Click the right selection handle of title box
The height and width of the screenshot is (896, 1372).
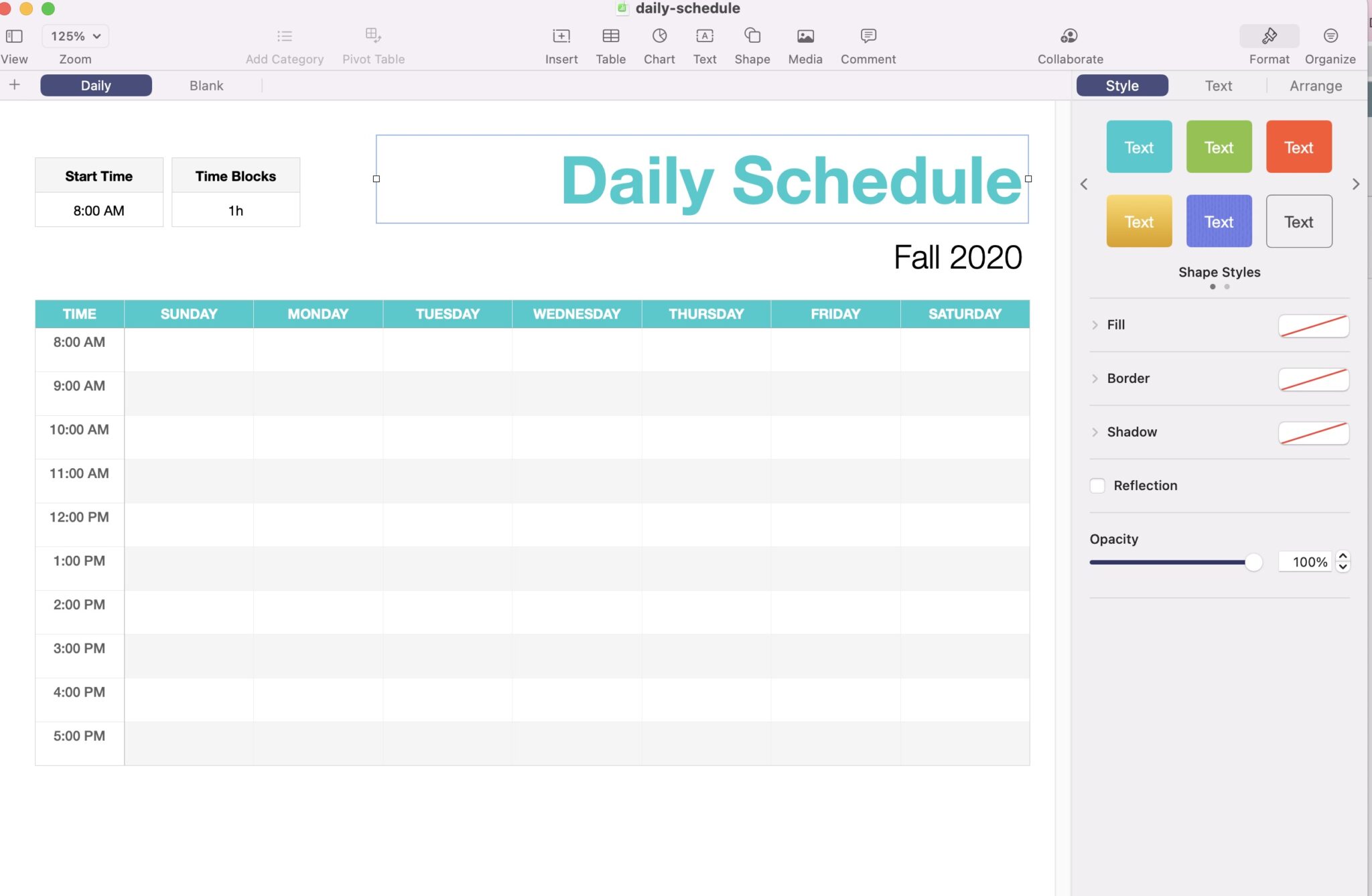pos(1028,179)
